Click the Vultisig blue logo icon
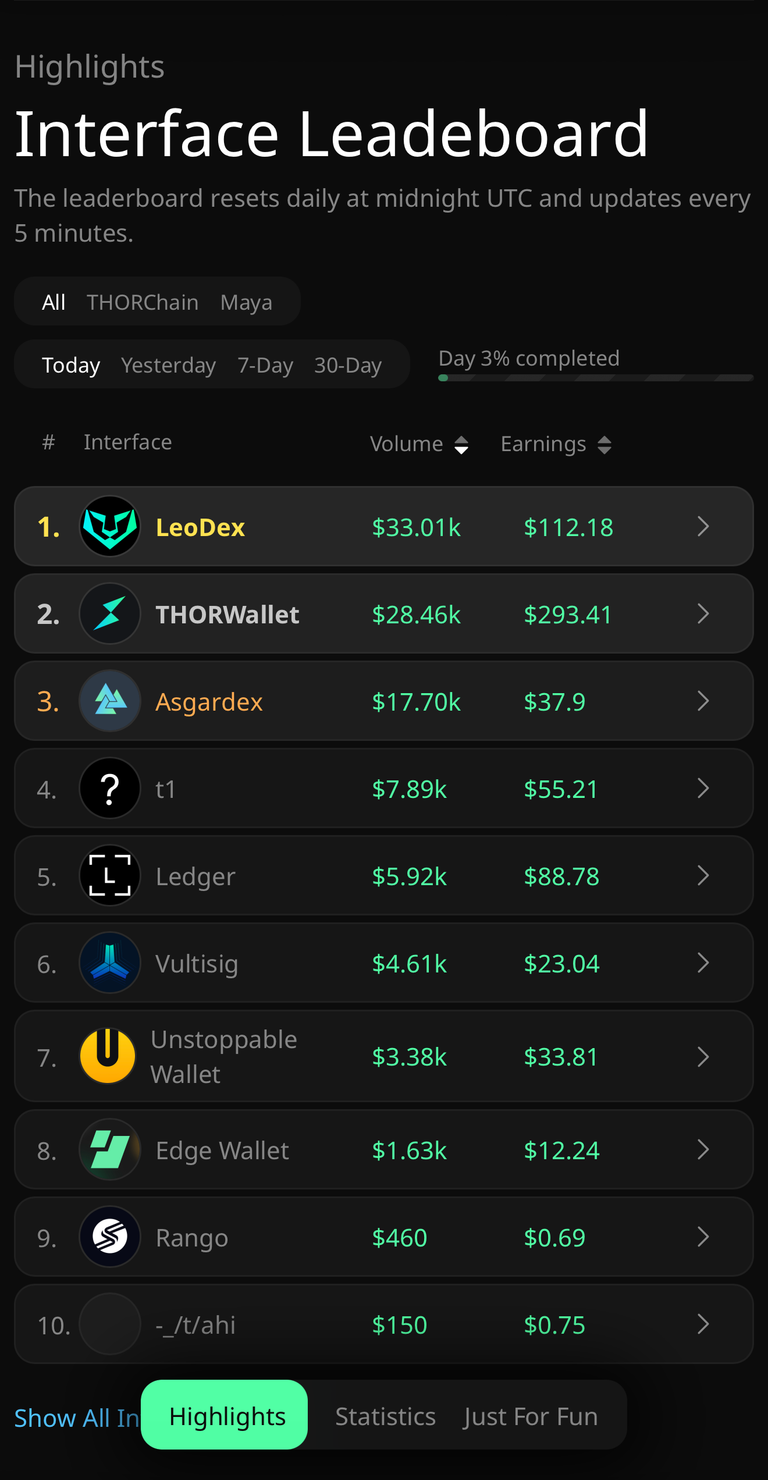The image size is (768, 1480). (110, 963)
